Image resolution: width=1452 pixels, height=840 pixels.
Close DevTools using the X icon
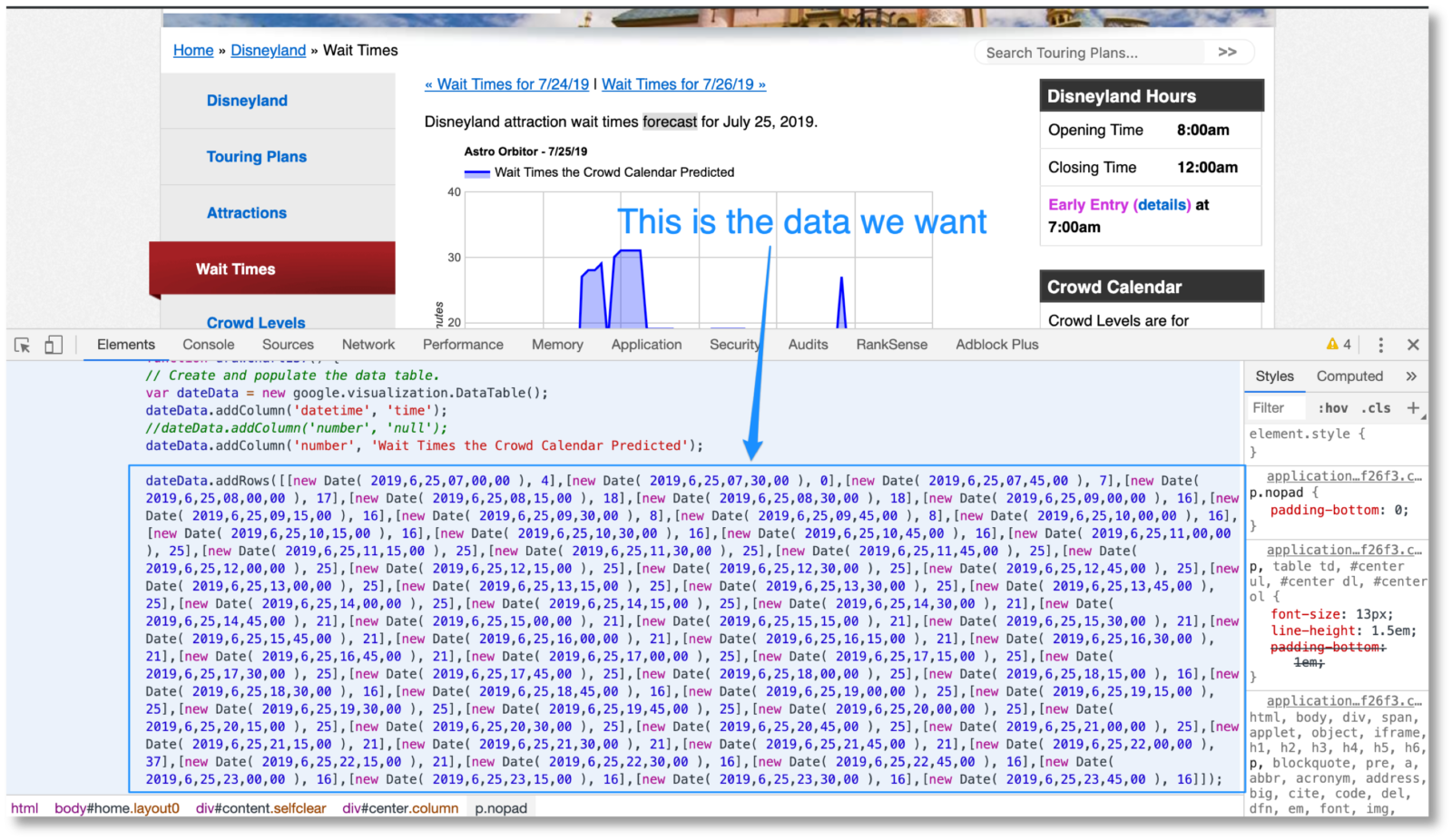(1413, 345)
